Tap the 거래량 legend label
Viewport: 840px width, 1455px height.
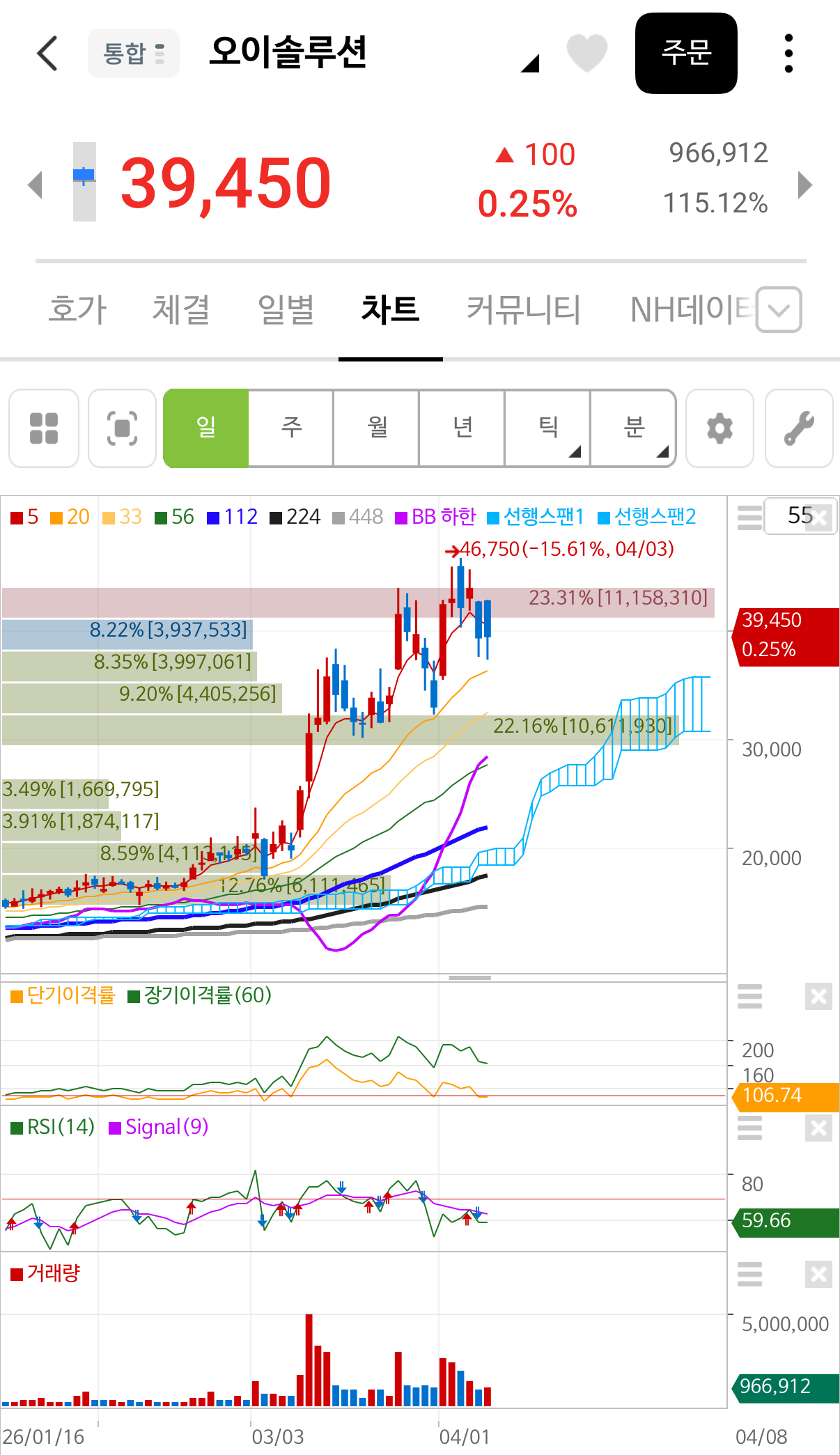click(54, 1274)
